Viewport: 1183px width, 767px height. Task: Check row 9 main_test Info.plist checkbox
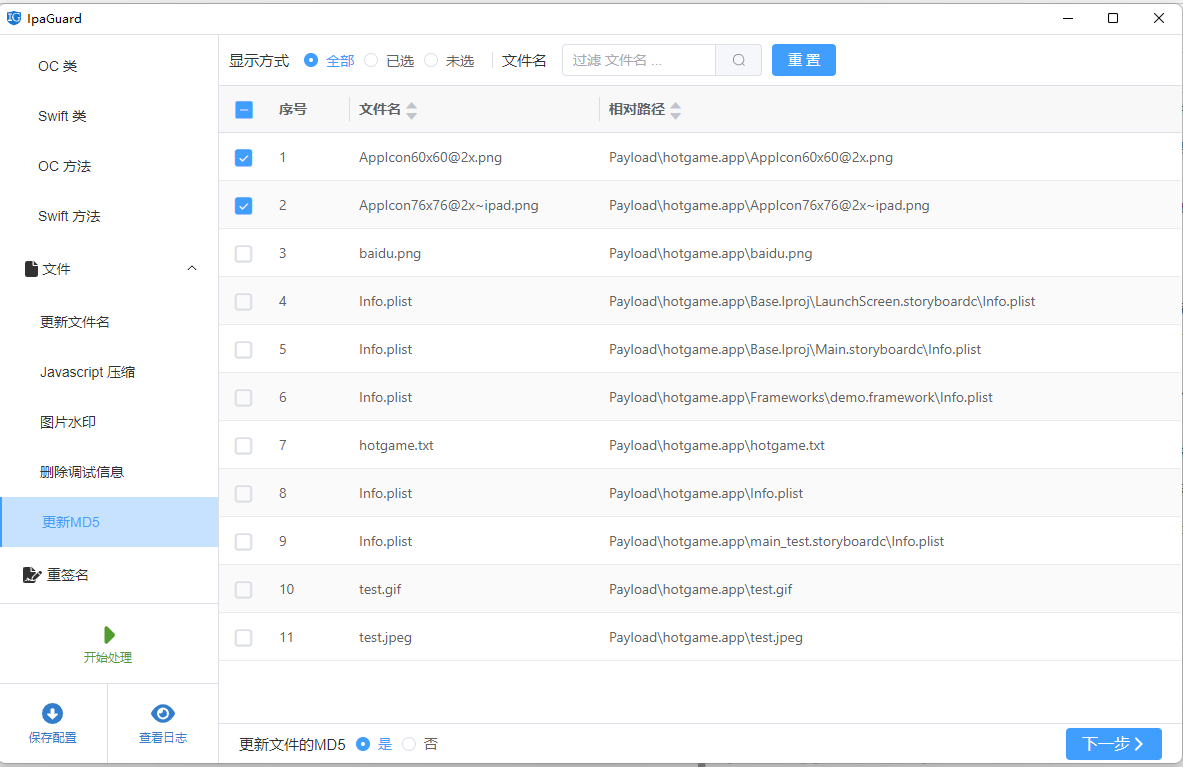(x=244, y=542)
